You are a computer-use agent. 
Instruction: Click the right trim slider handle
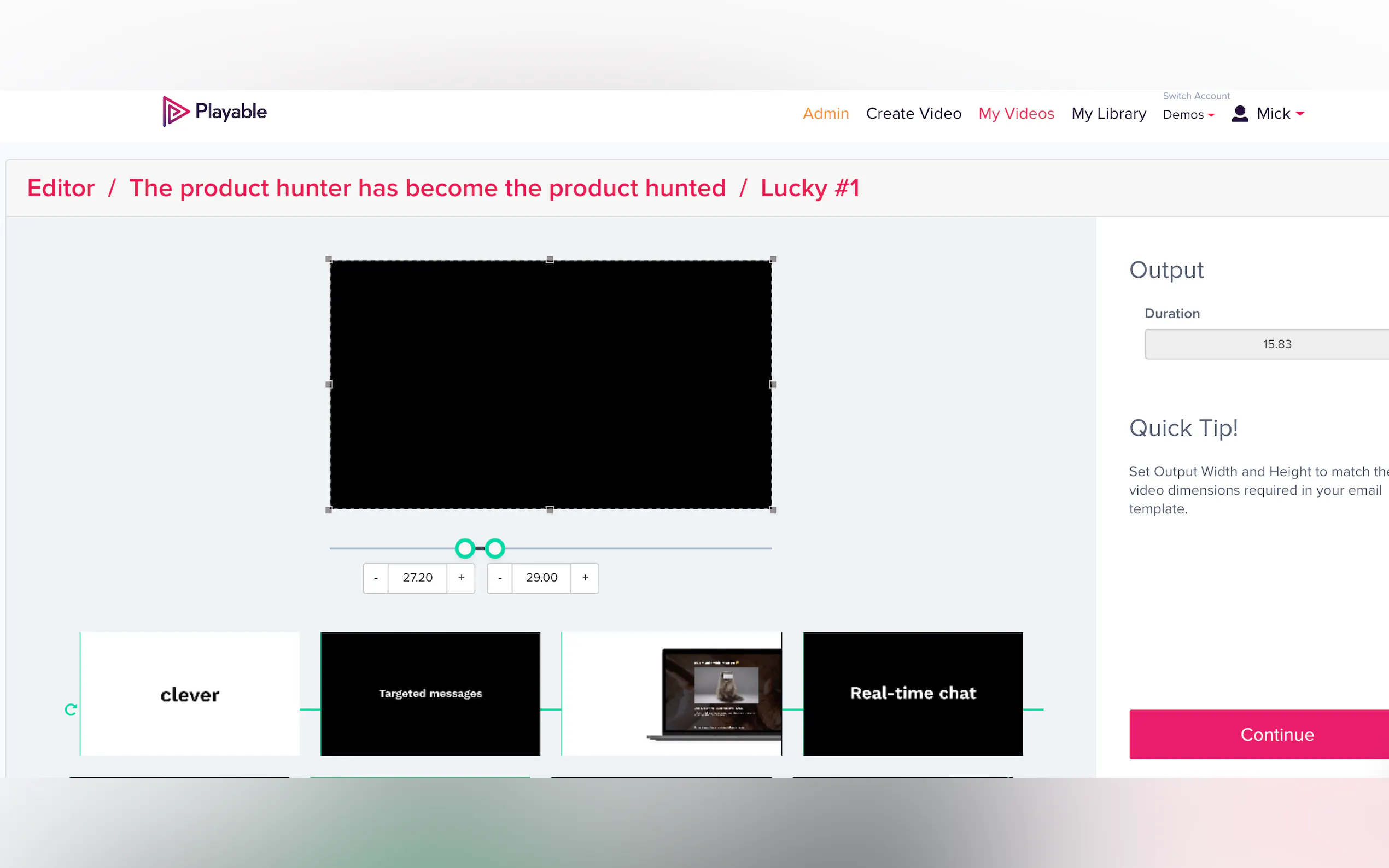coord(495,548)
